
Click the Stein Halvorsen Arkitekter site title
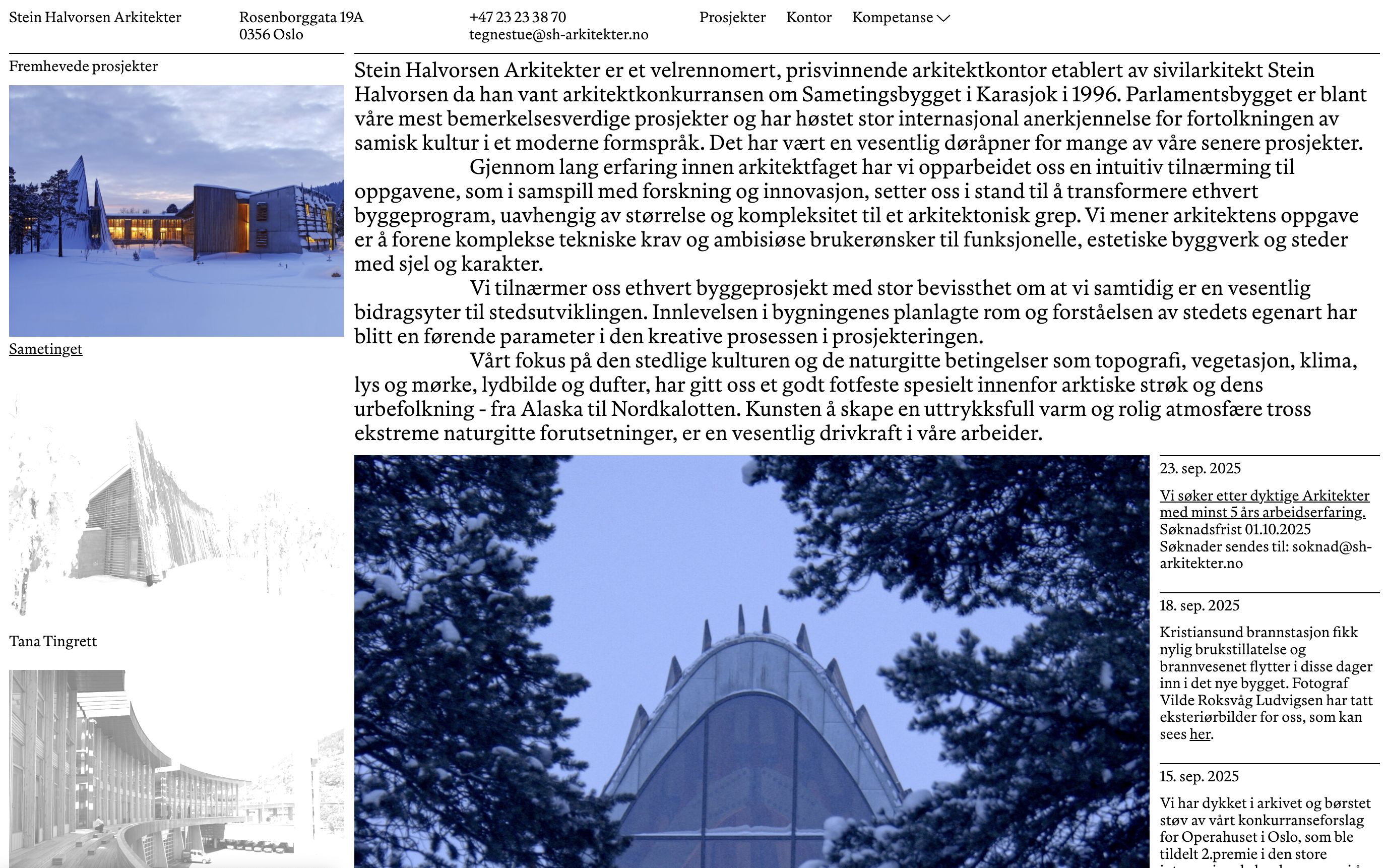click(95, 18)
